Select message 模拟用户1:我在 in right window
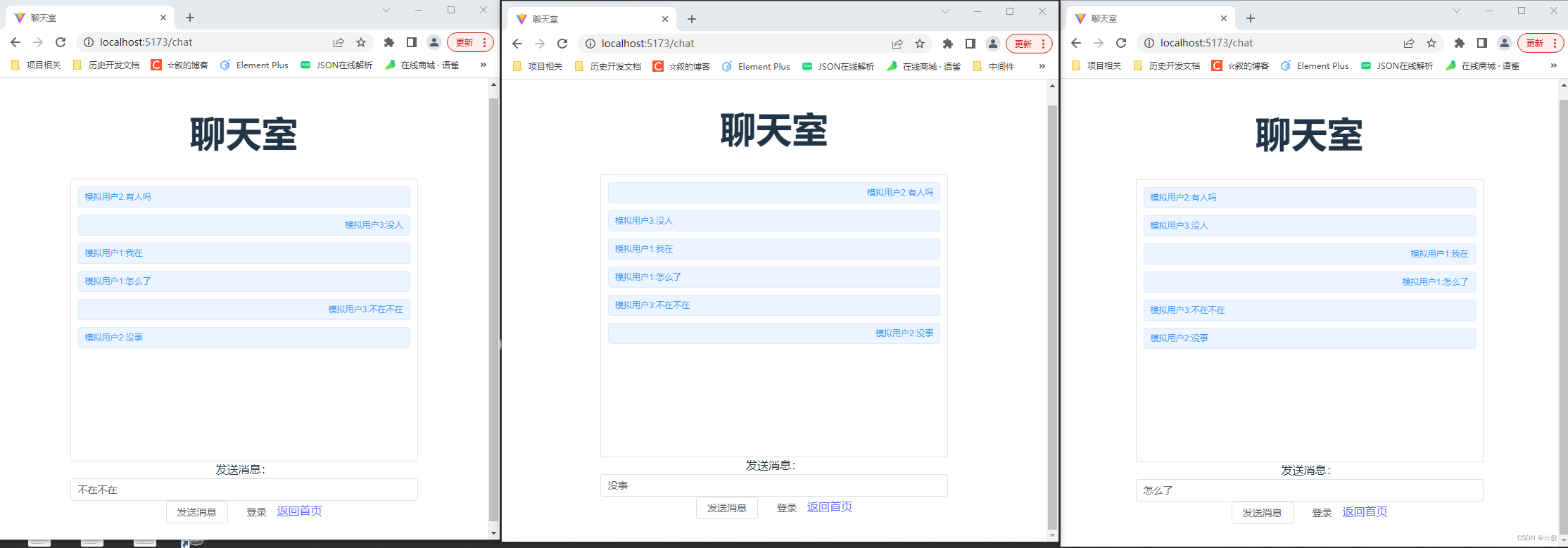Screen dimensions: 1568x548 (x=1310, y=254)
